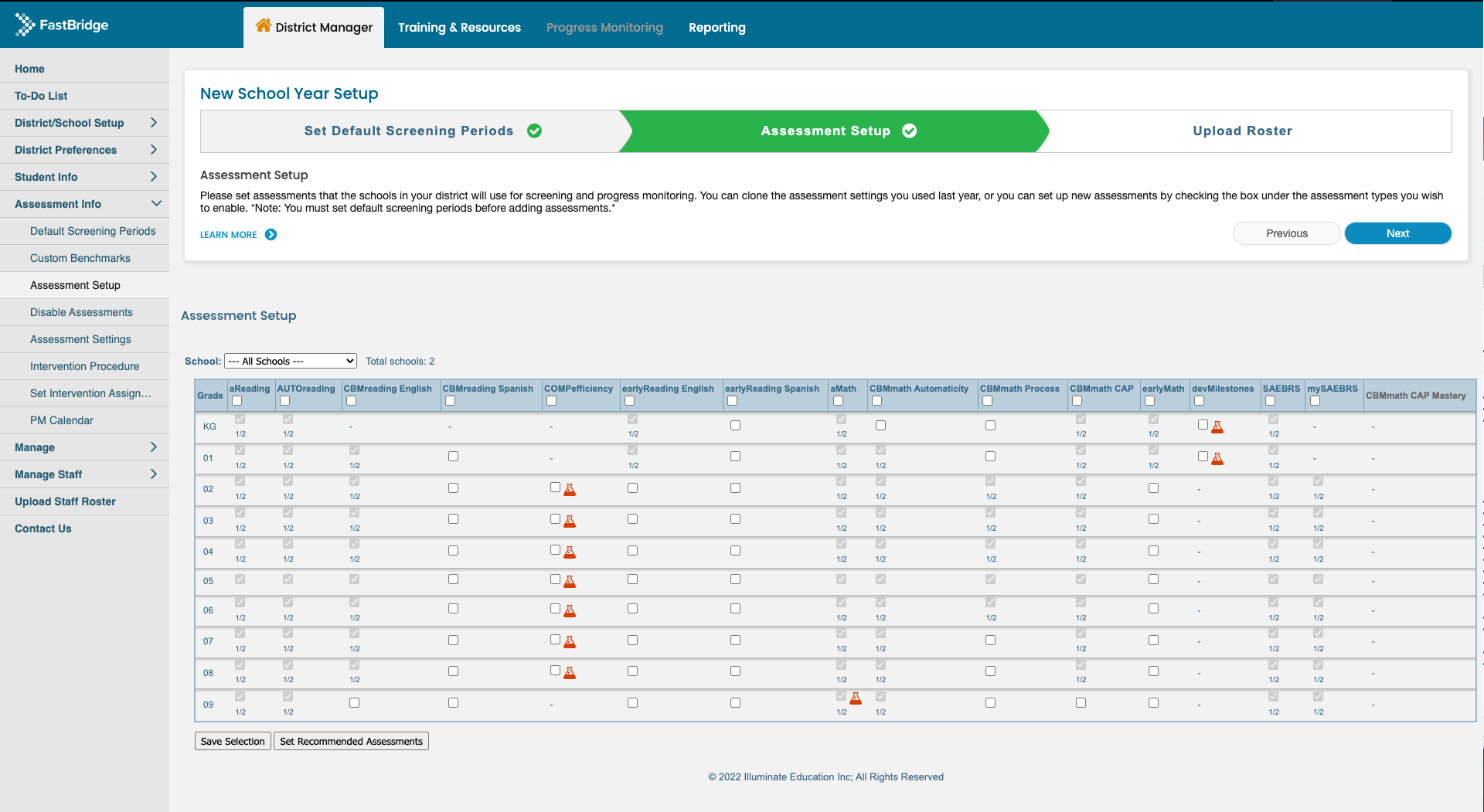The image size is (1484, 812).
Task: Collapse the Assessment Info menu
Action: 84,204
